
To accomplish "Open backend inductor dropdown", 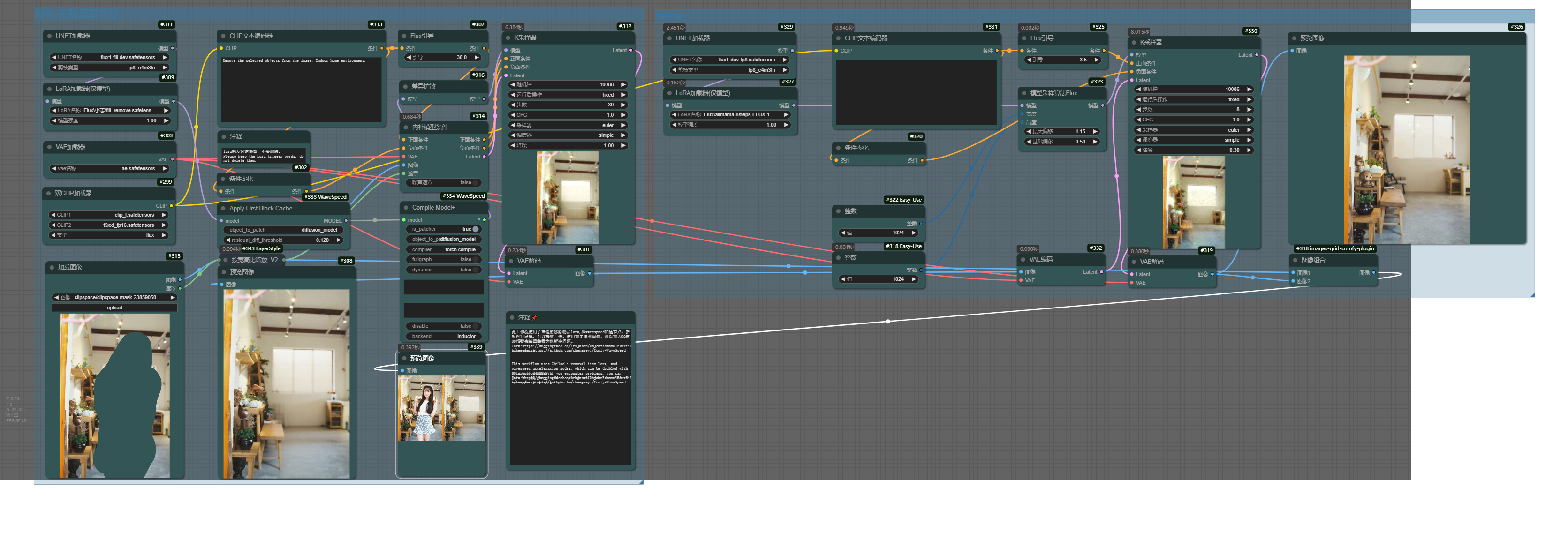I will coord(443,337).
